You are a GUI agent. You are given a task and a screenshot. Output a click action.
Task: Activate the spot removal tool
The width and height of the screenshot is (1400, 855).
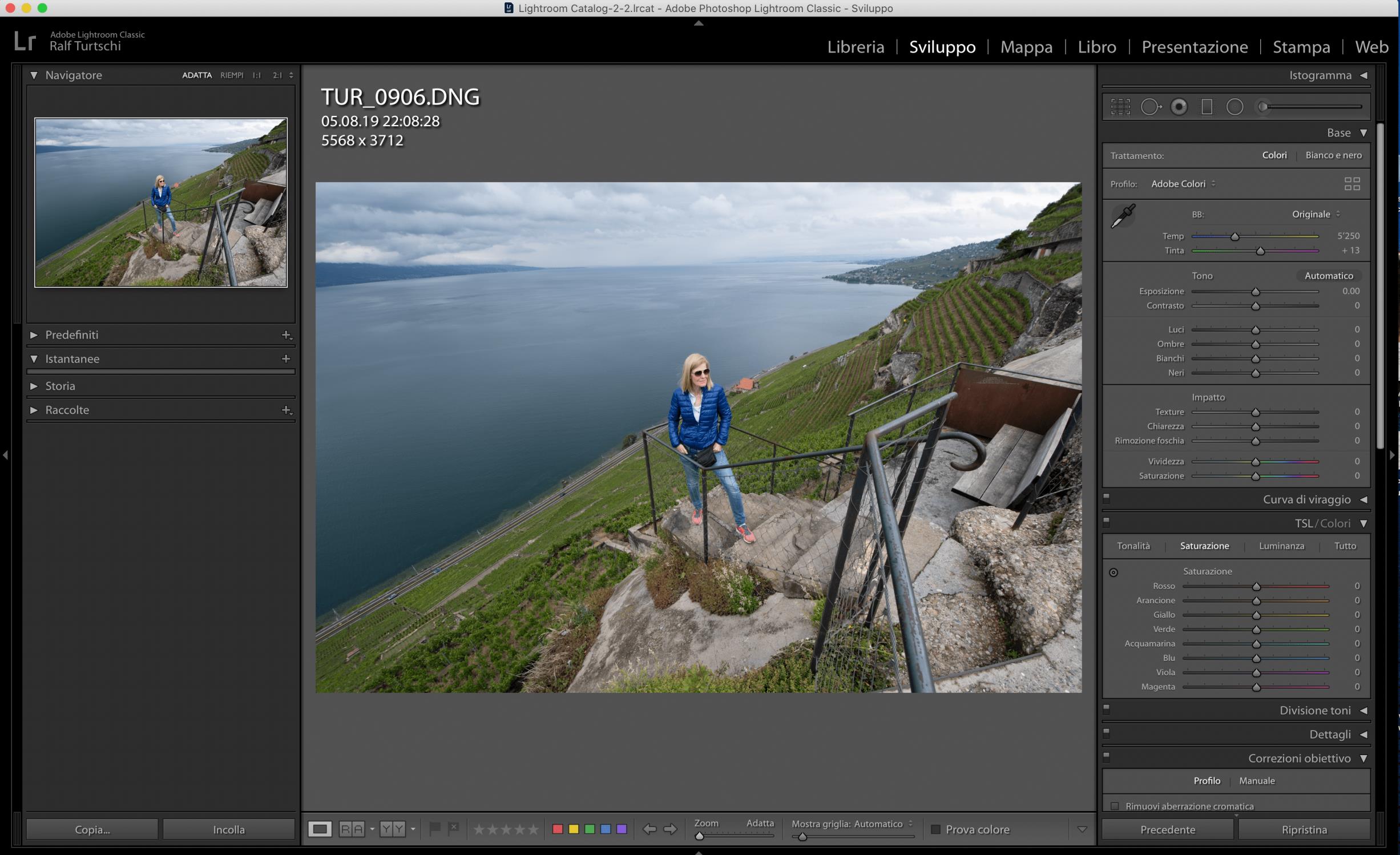1150,107
